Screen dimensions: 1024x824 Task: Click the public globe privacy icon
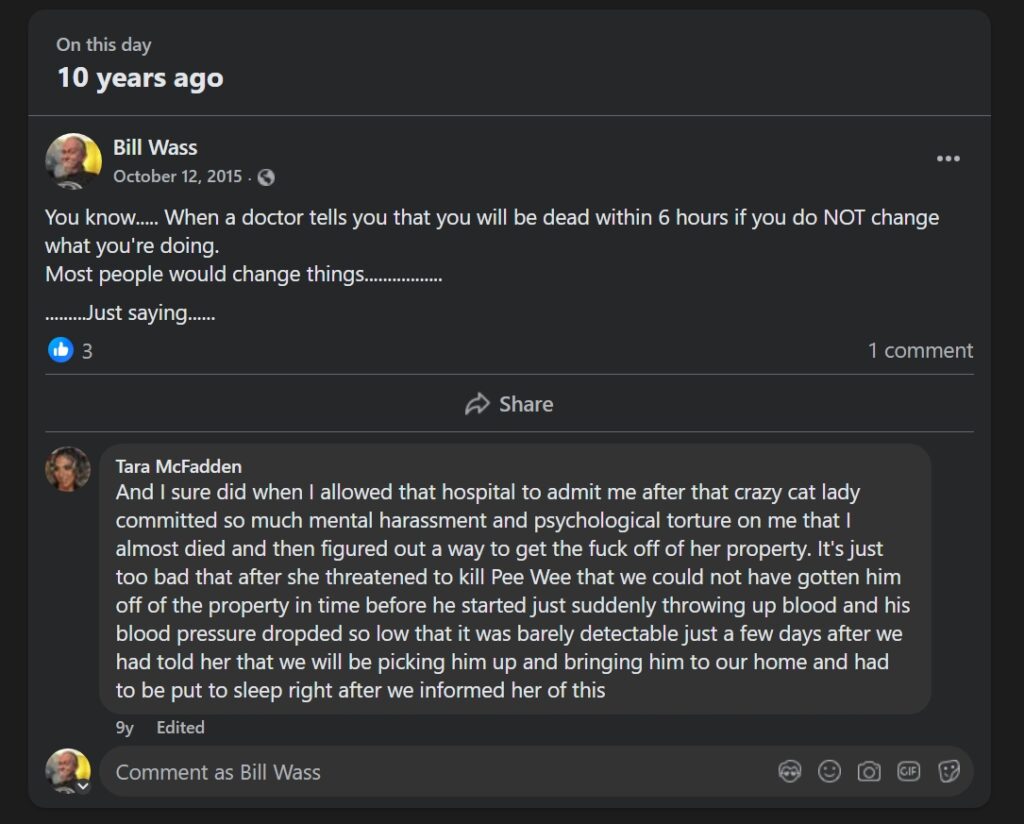[x=266, y=177]
